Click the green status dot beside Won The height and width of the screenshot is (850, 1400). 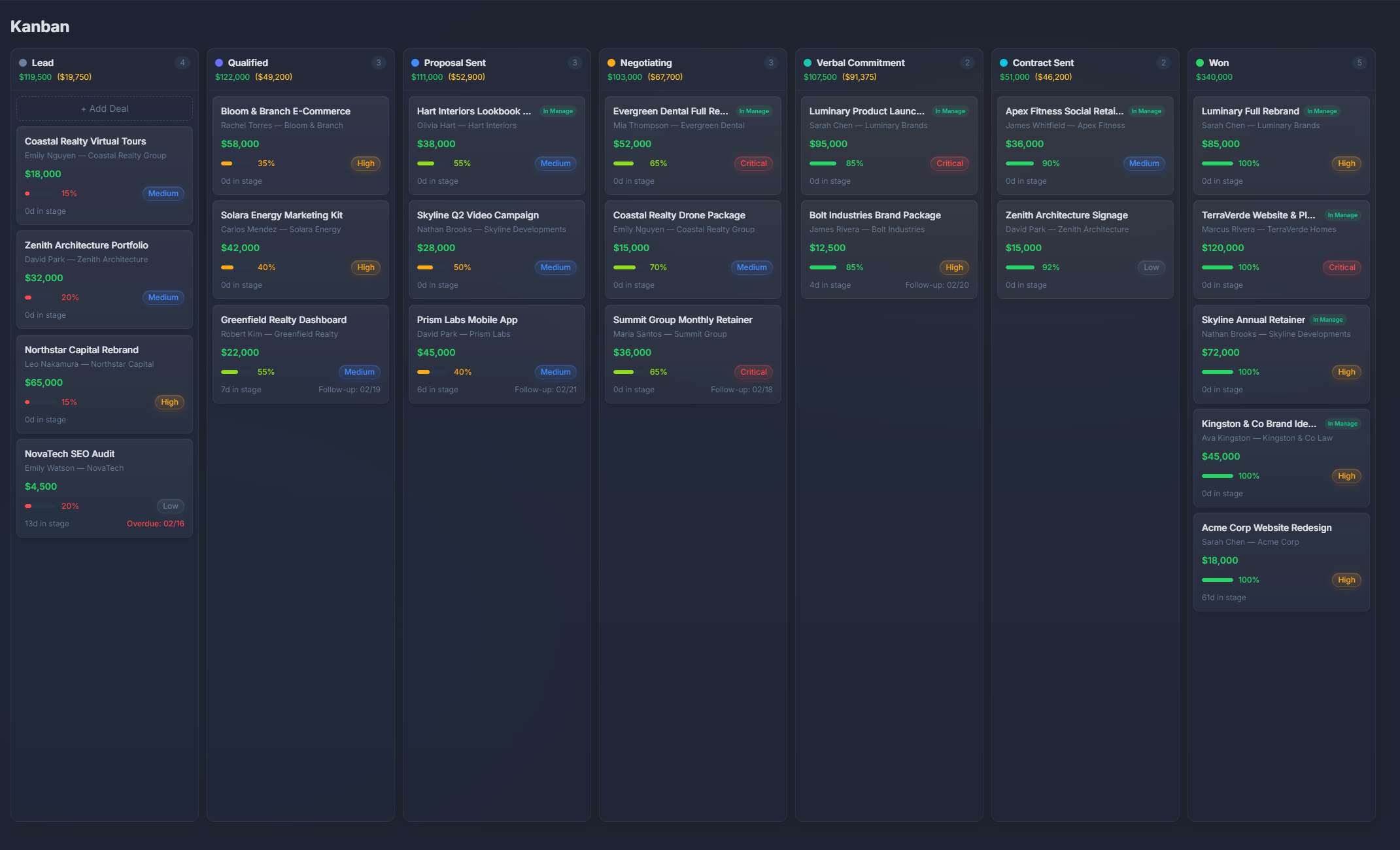pyautogui.click(x=1201, y=63)
